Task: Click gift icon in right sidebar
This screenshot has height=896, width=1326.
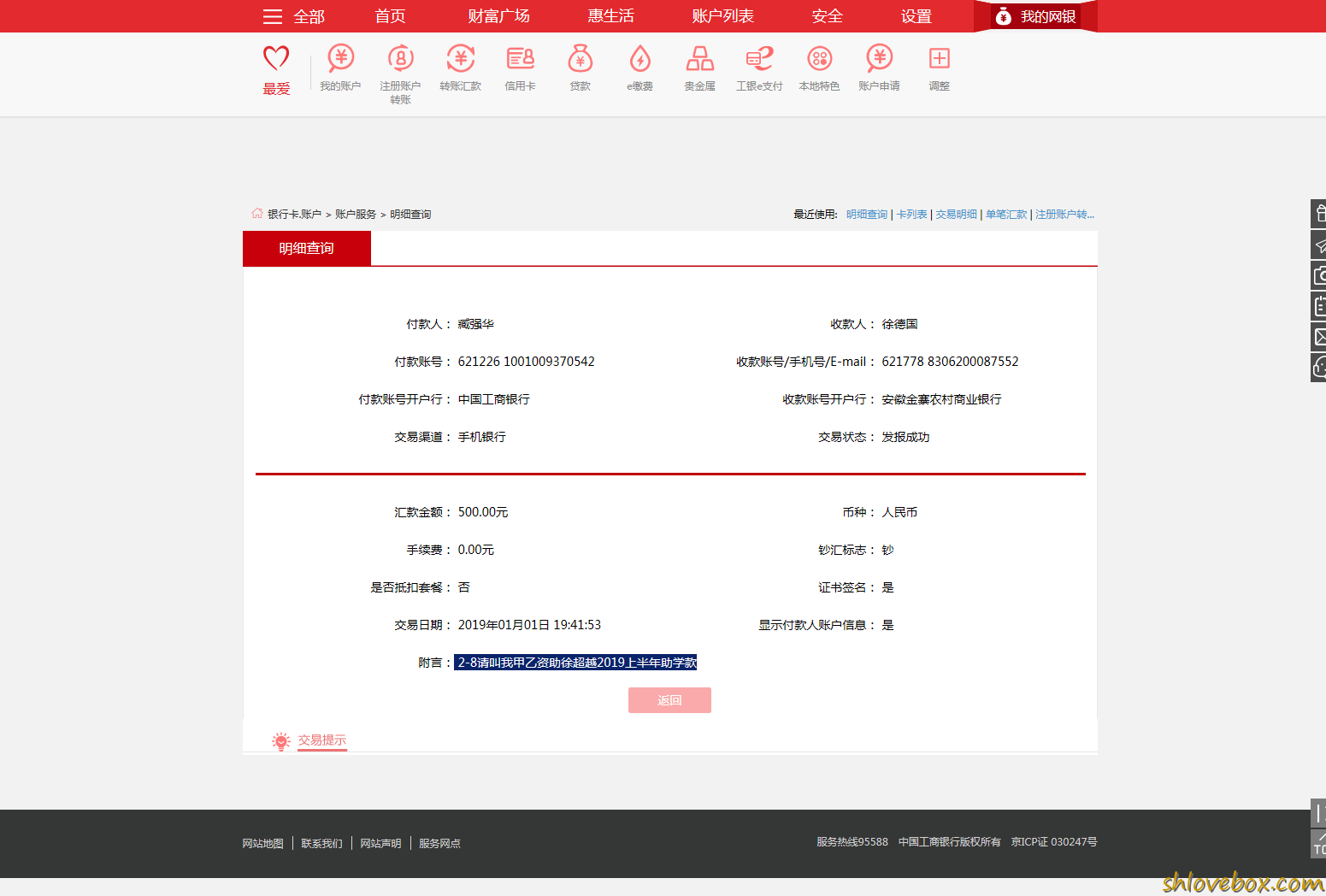Action: [x=1319, y=214]
